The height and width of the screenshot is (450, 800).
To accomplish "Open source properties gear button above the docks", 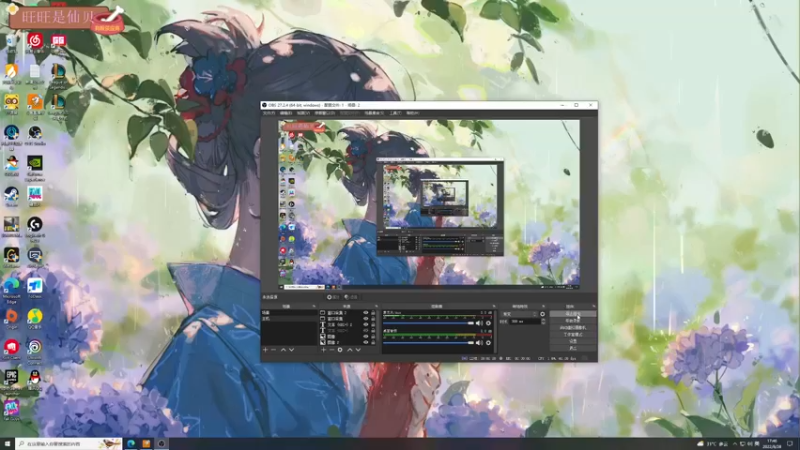I will 333,297.
